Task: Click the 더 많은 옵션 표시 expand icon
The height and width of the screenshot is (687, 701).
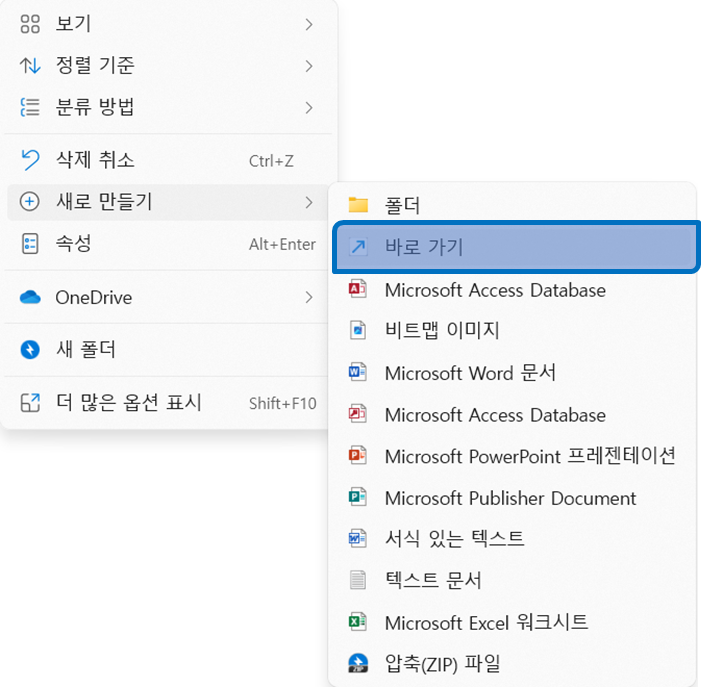Action: (x=30, y=403)
